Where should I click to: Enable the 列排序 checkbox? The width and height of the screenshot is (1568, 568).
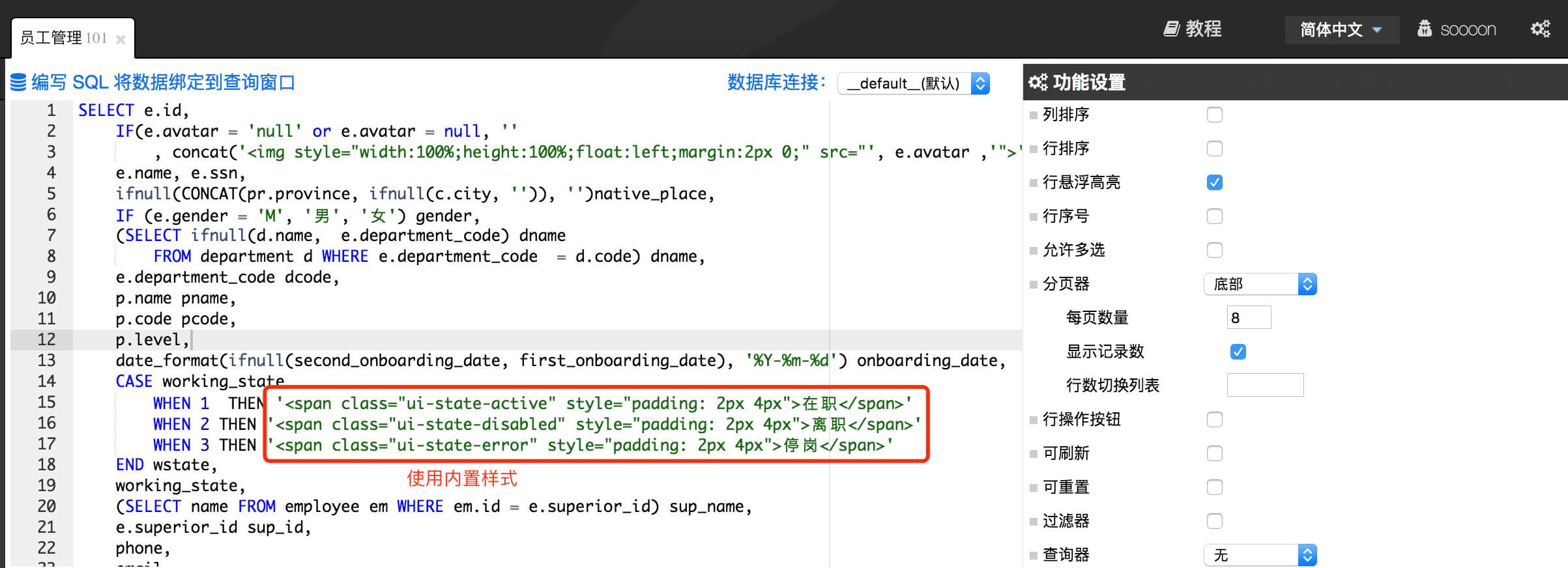point(1214,115)
